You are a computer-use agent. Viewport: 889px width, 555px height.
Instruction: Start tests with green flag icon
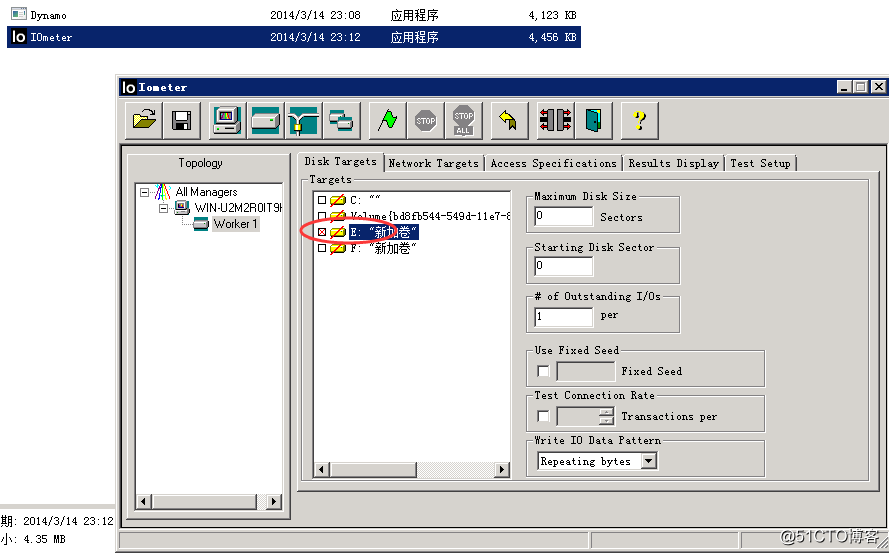pos(388,120)
